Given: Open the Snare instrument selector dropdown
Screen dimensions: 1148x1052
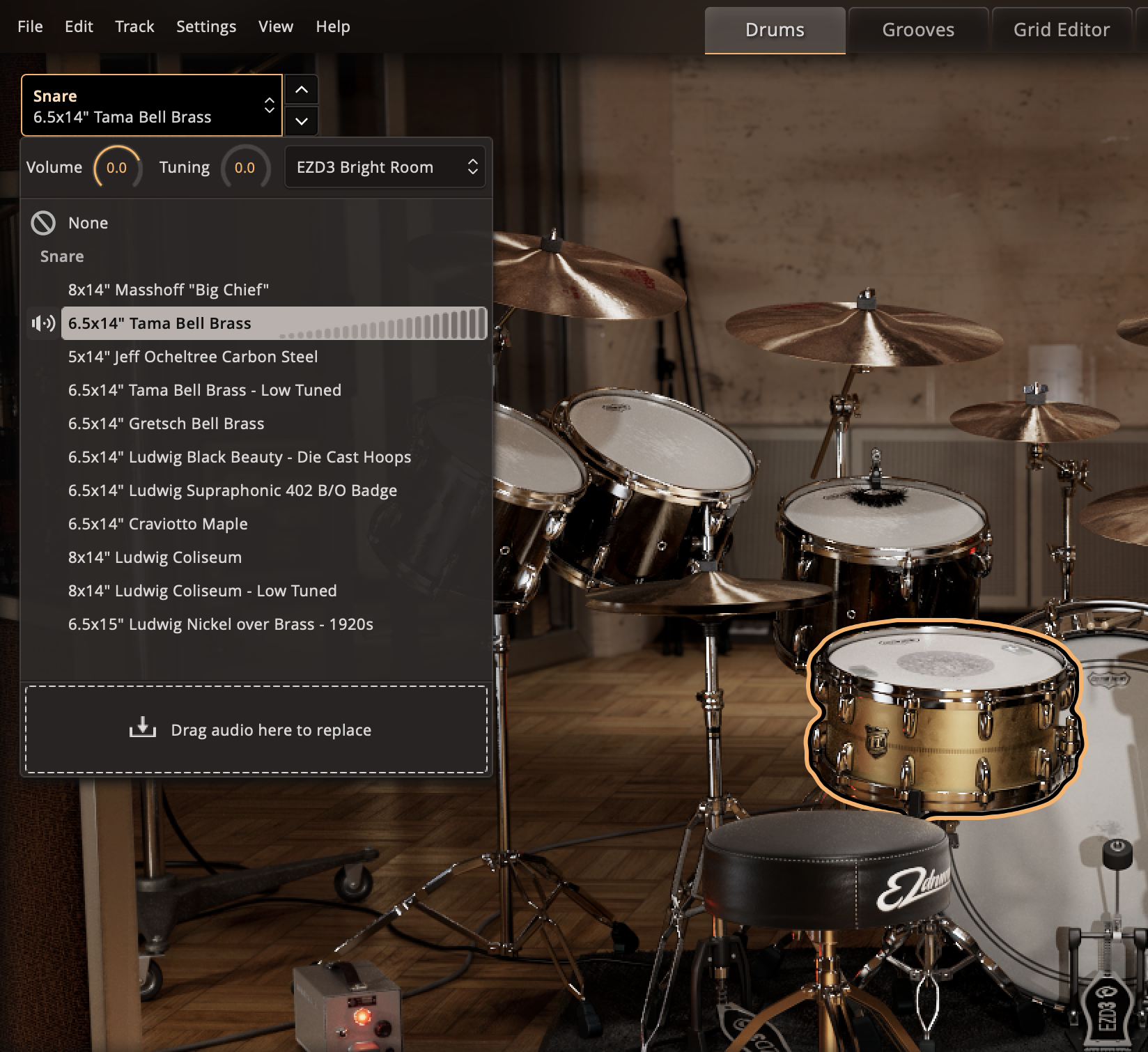Looking at the screenshot, I should [x=151, y=105].
